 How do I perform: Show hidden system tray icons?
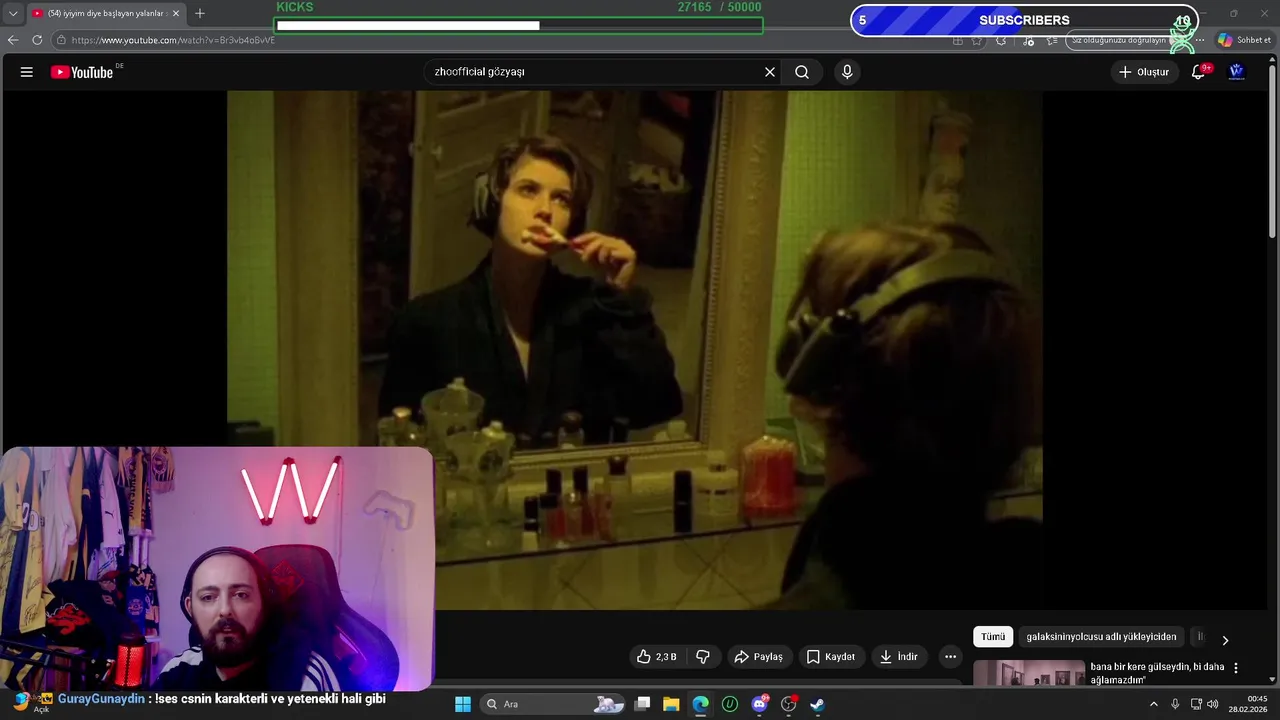click(x=1154, y=704)
